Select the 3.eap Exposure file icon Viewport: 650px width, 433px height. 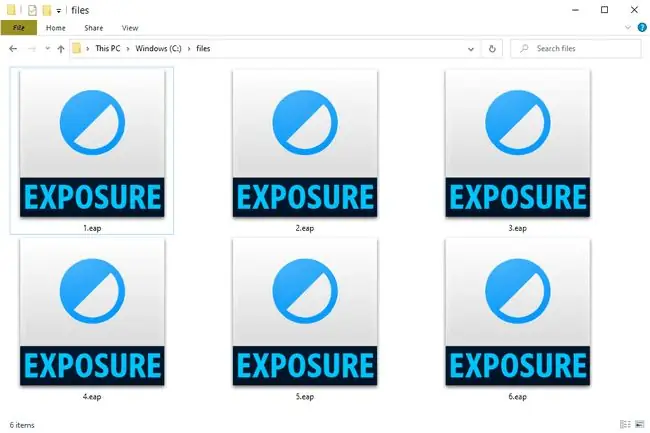point(517,144)
